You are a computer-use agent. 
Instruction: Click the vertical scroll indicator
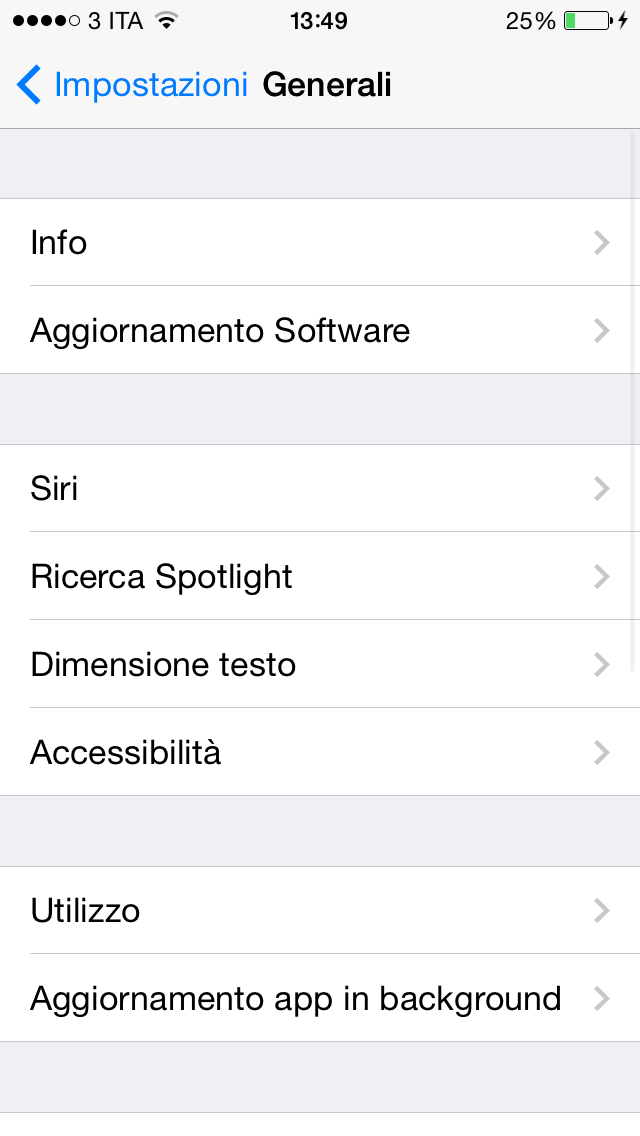click(634, 400)
